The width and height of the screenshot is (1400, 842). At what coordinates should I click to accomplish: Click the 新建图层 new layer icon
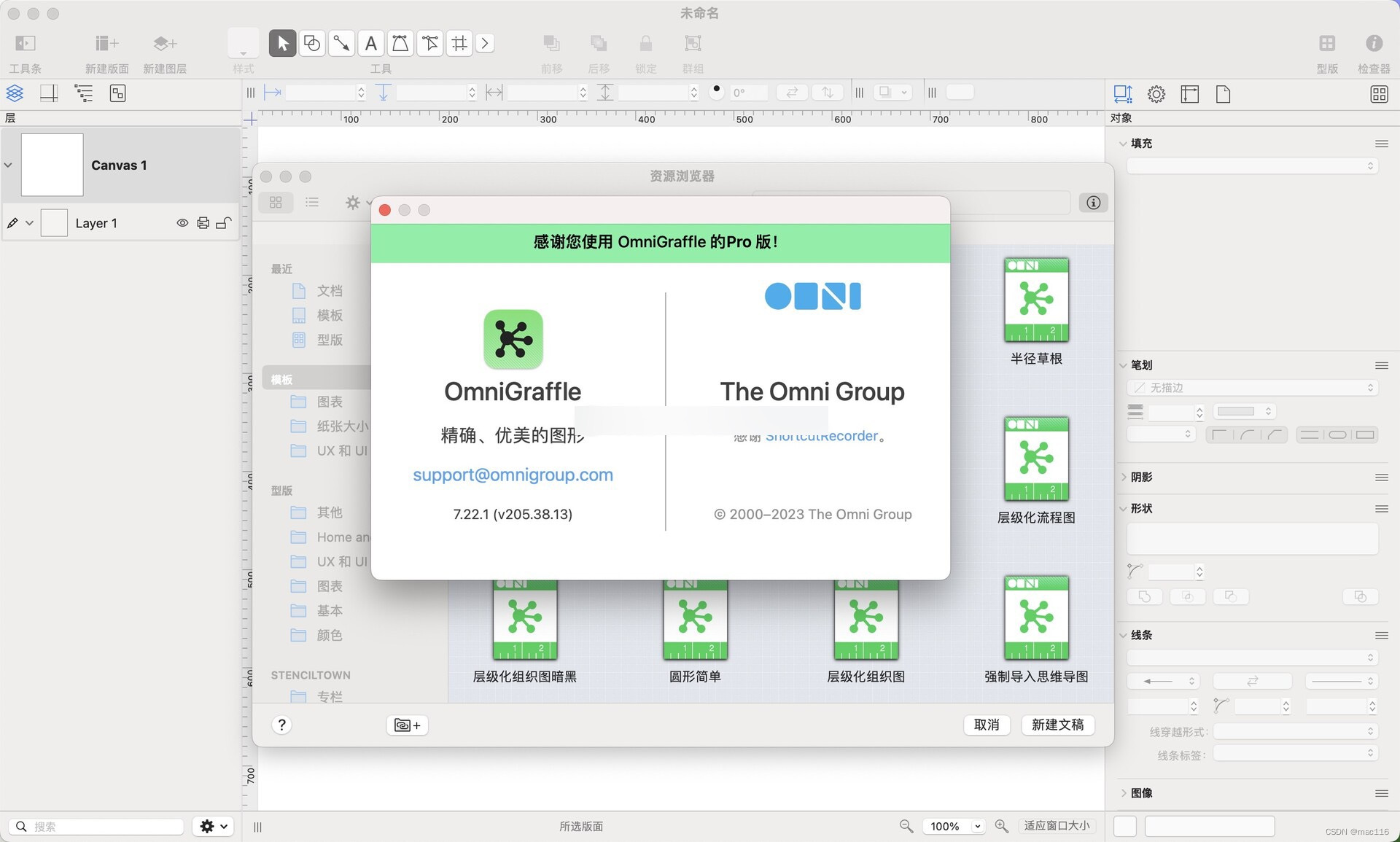pyautogui.click(x=165, y=44)
